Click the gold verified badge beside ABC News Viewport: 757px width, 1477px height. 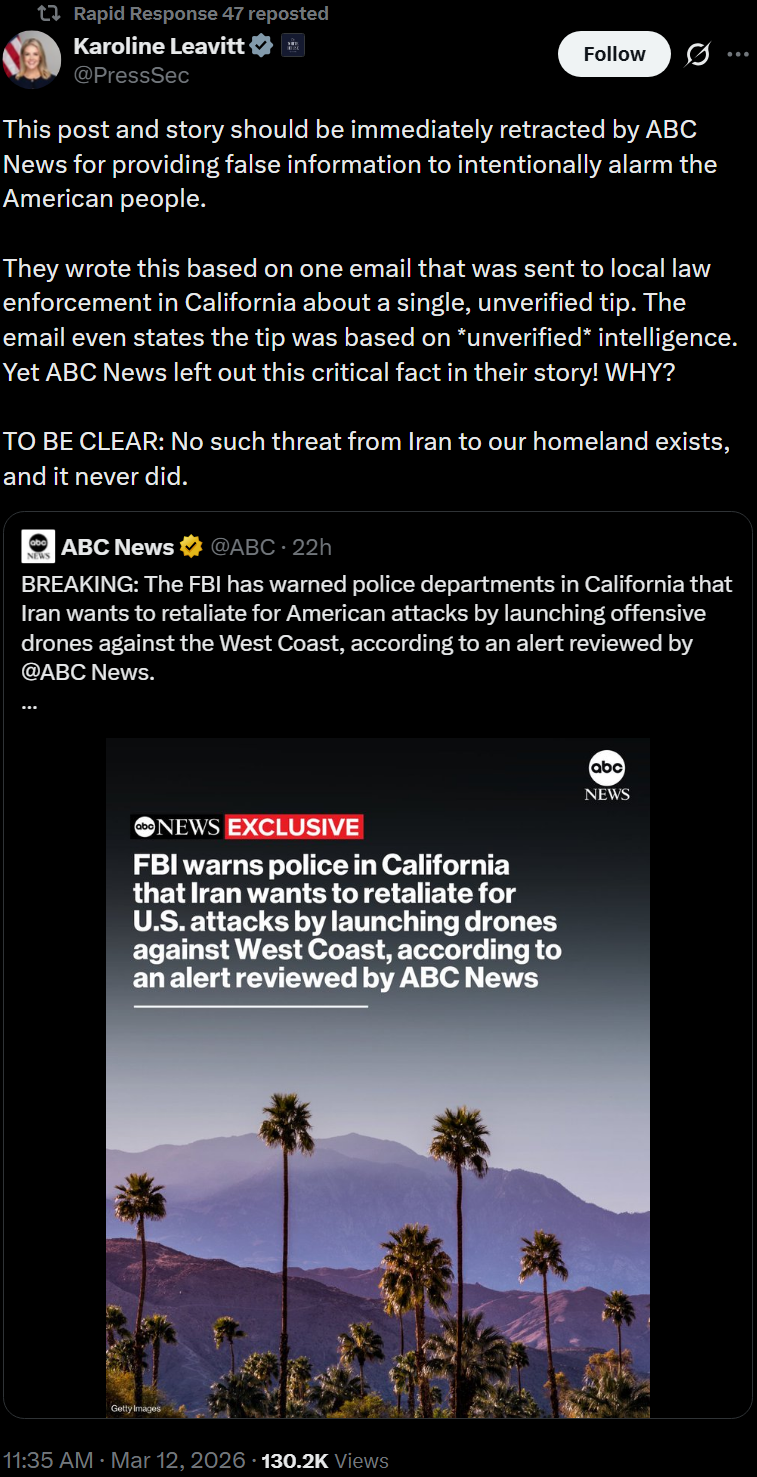(x=191, y=547)
